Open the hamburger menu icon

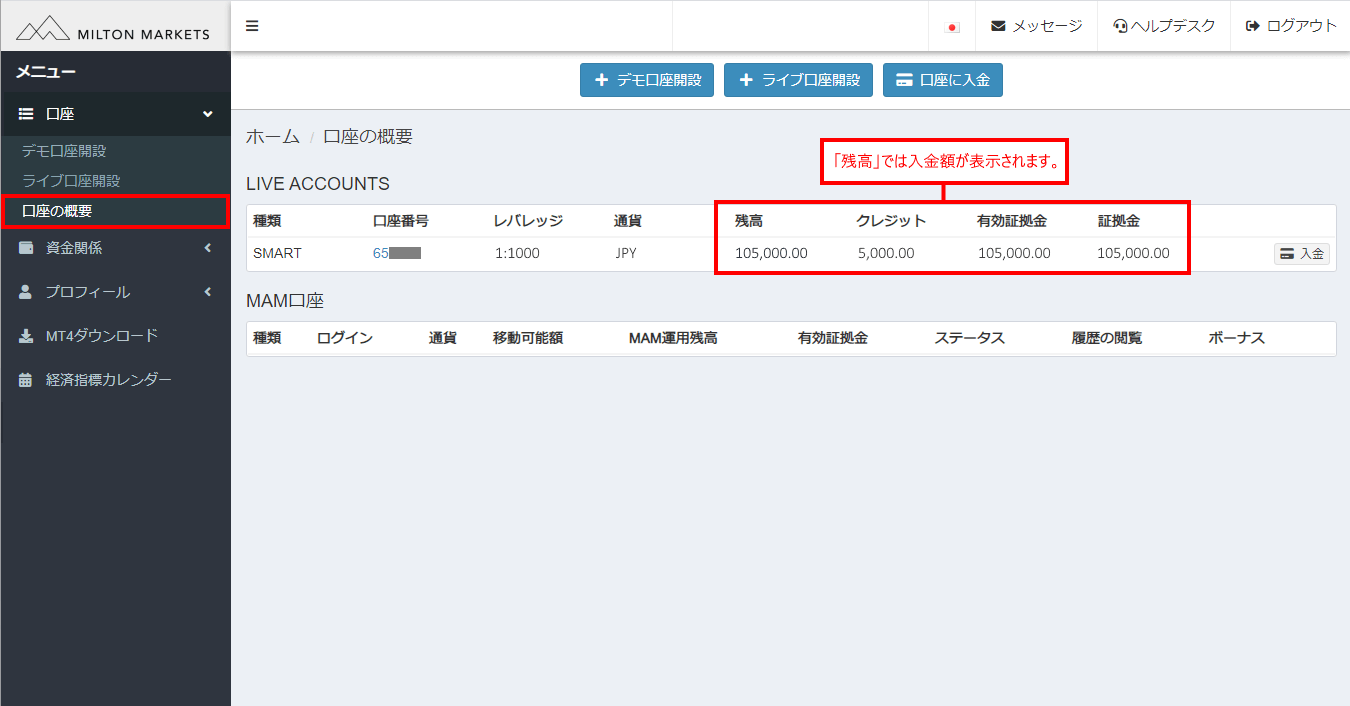point(252,25)
